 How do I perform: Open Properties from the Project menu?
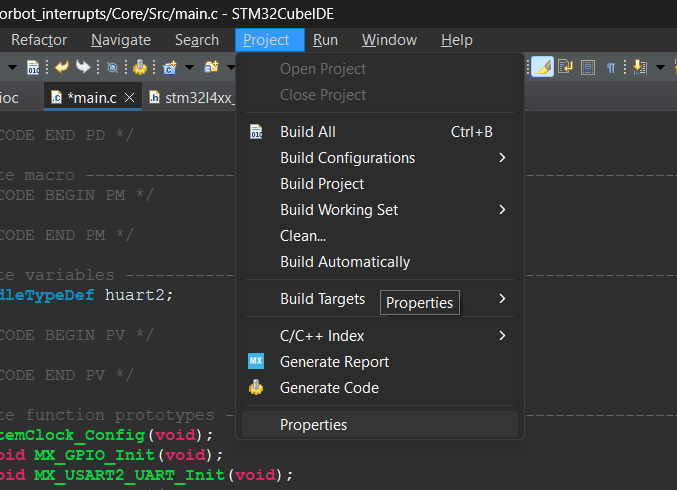pyautogui.click(x=380, y=425)
